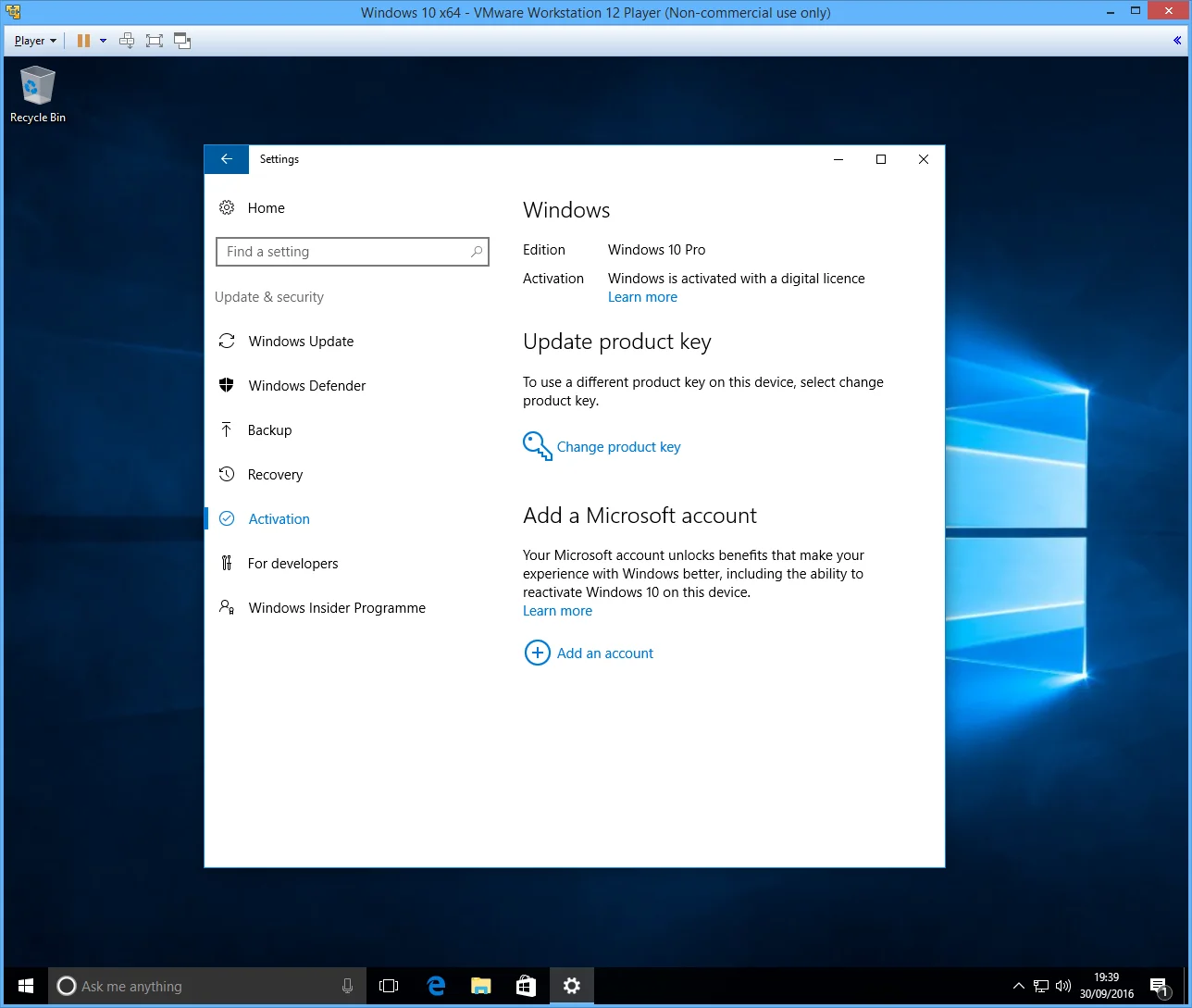
Task: Open the dropdown arrow beside the pause icon
Action: (x=103, y=41)
